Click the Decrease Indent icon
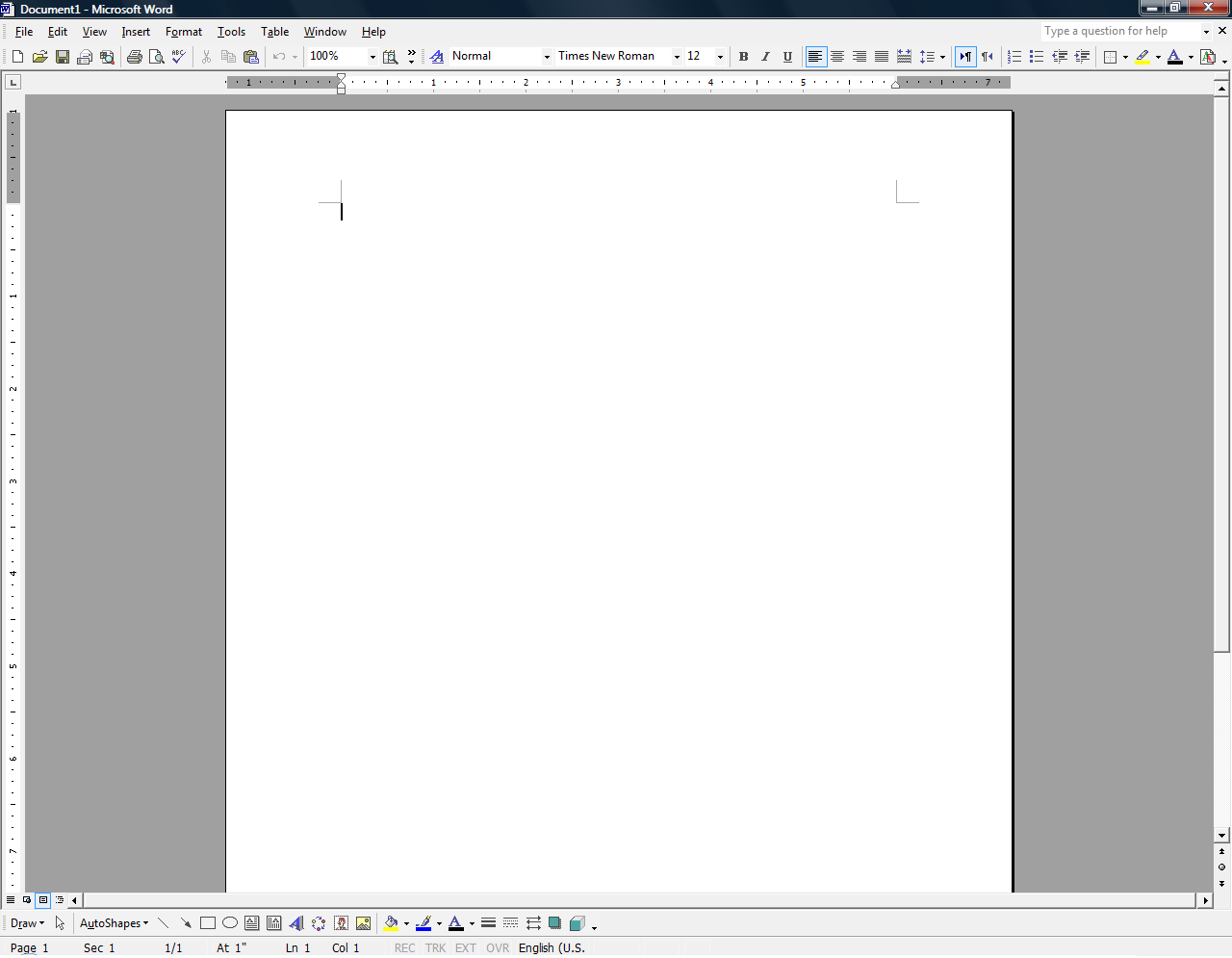This screenshot has height=958, width=1232. pos(1060,57)
